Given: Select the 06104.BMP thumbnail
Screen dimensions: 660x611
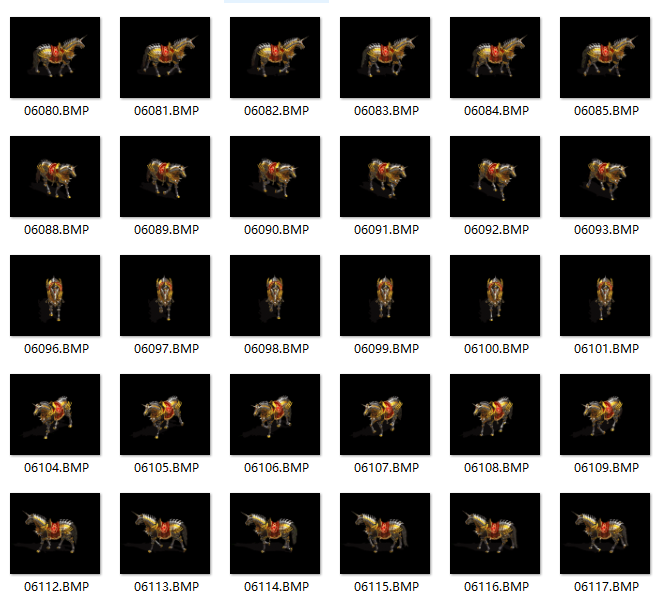Looking at the screenshot, I should click(55, 414).
